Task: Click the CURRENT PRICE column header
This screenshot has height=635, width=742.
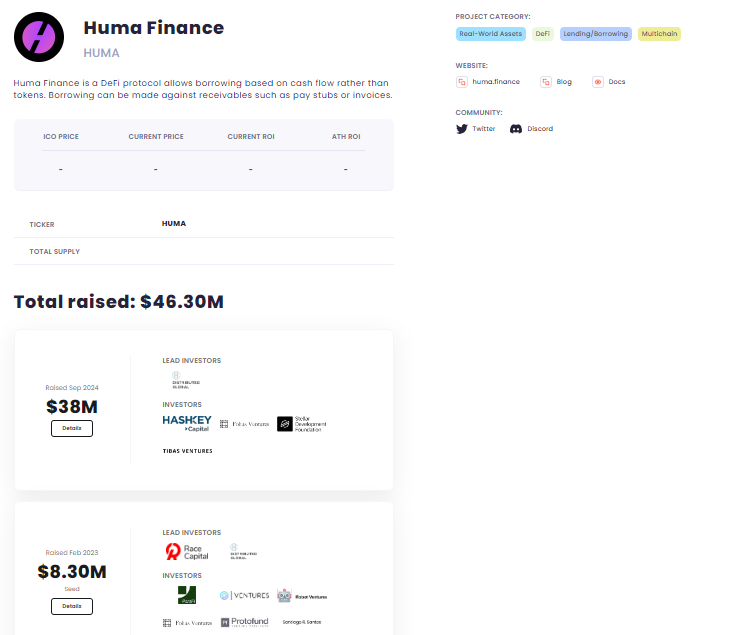Action: (x=156, y=137)
